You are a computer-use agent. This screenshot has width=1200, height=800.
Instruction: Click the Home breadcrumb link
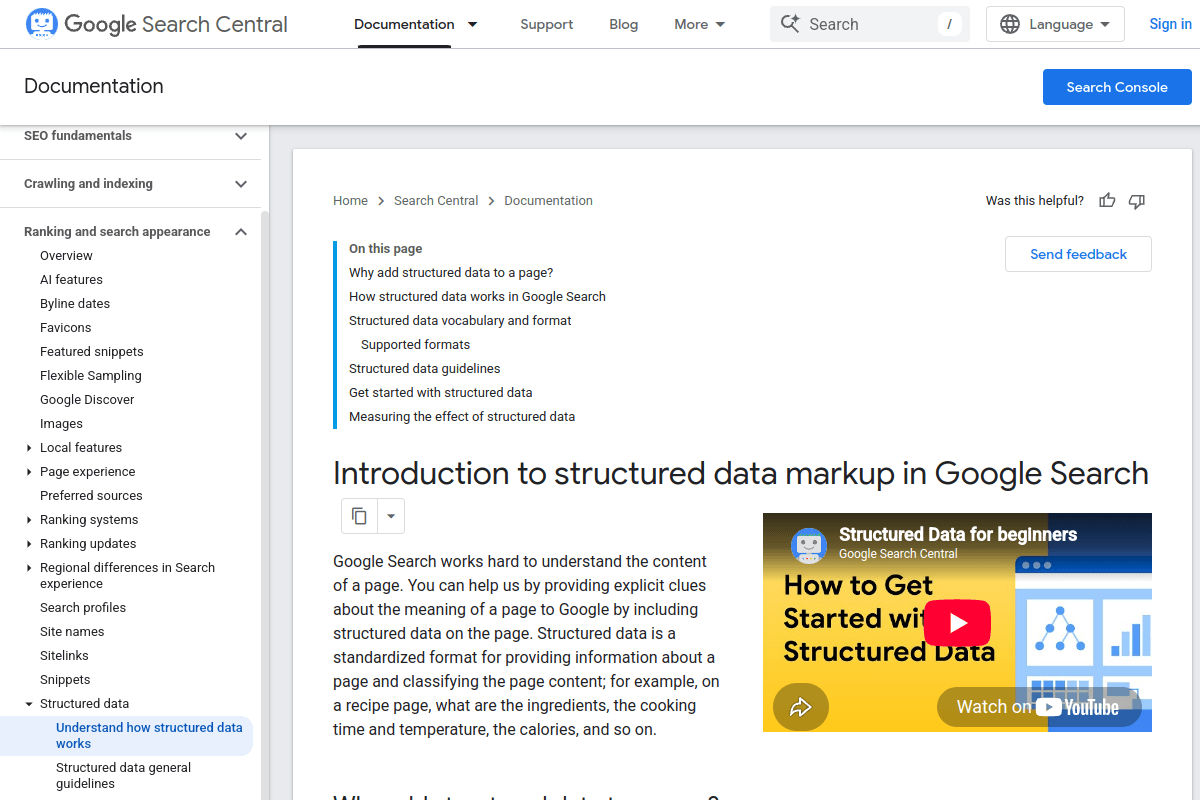[x=350, y=201]
